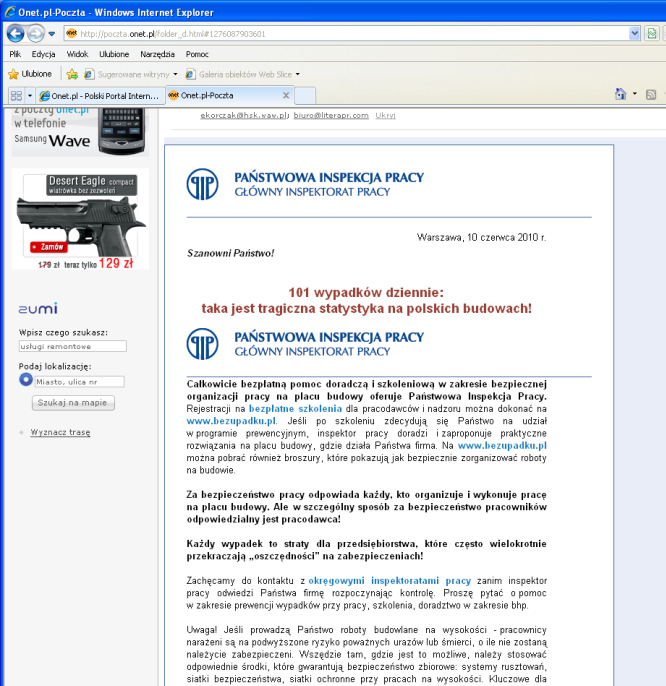The height and width of the screenshot is (686, 666).
Task: Click the Ukryj link
Action: click(x=385, y=116)
